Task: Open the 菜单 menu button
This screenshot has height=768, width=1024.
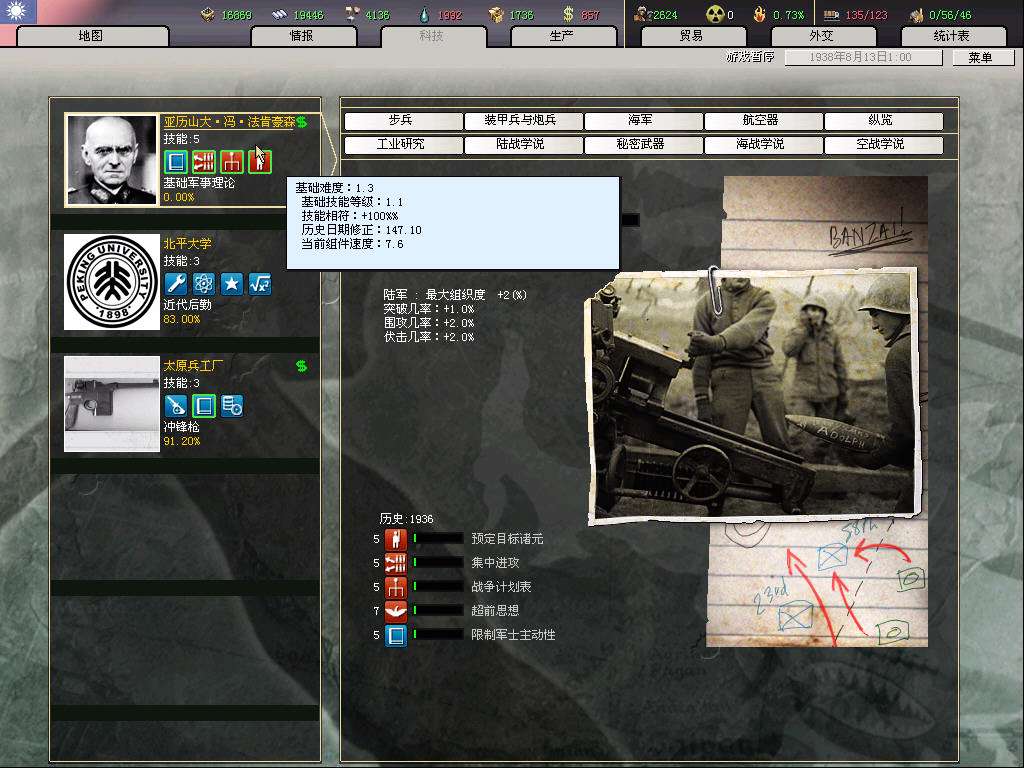Action: [982, 57]
